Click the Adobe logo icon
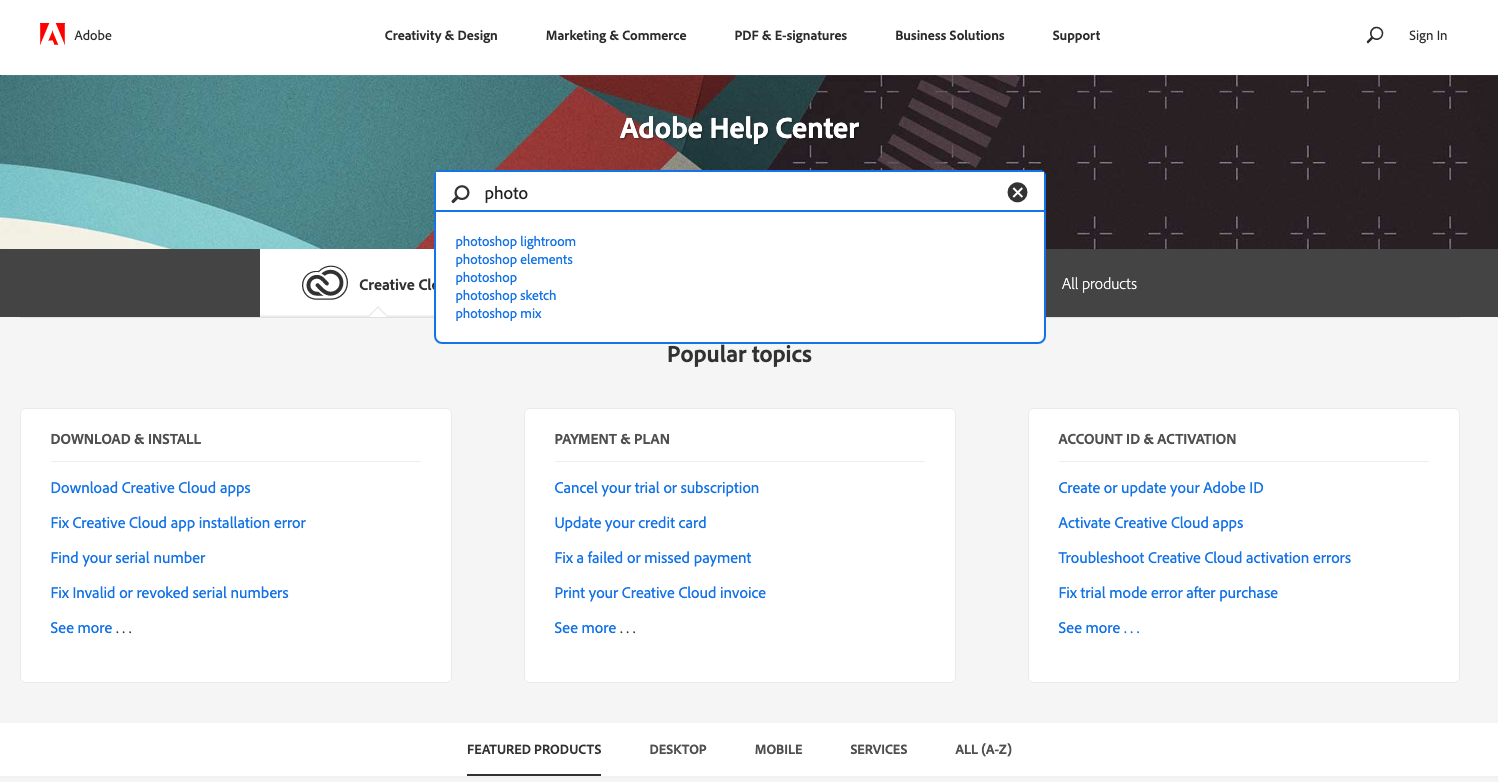The image size is (1498, 782). pos(52,35)
